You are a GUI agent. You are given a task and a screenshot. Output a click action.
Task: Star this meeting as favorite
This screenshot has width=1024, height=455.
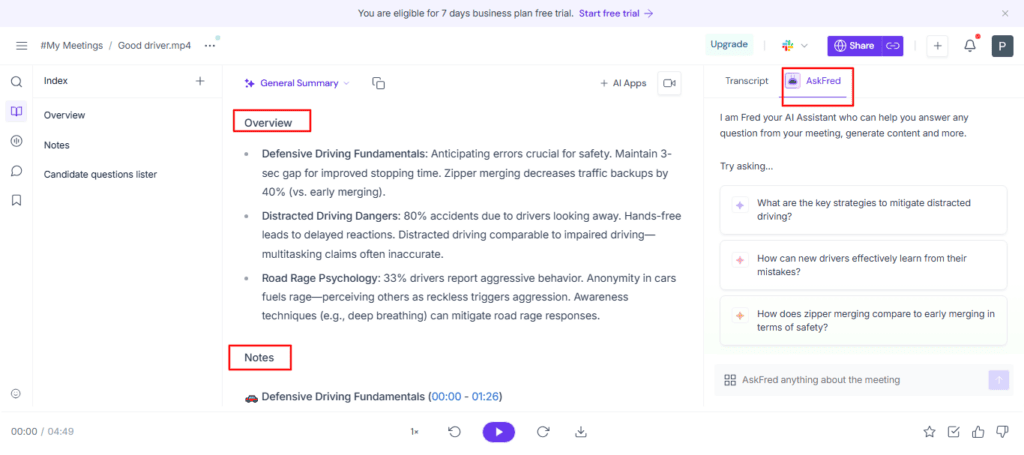point(929,432)
